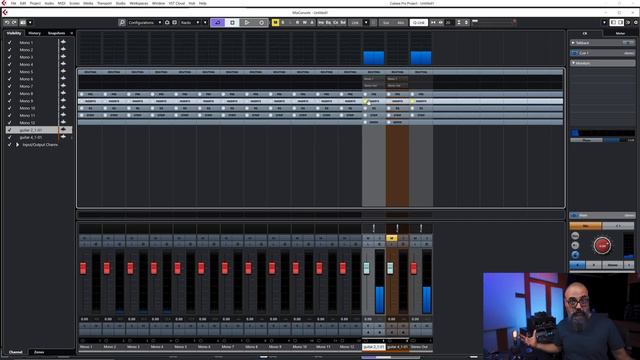Click the Abs button in toolbar
Image resolution: width=640 pixels, height=360 pixels.
click(401, 22)
